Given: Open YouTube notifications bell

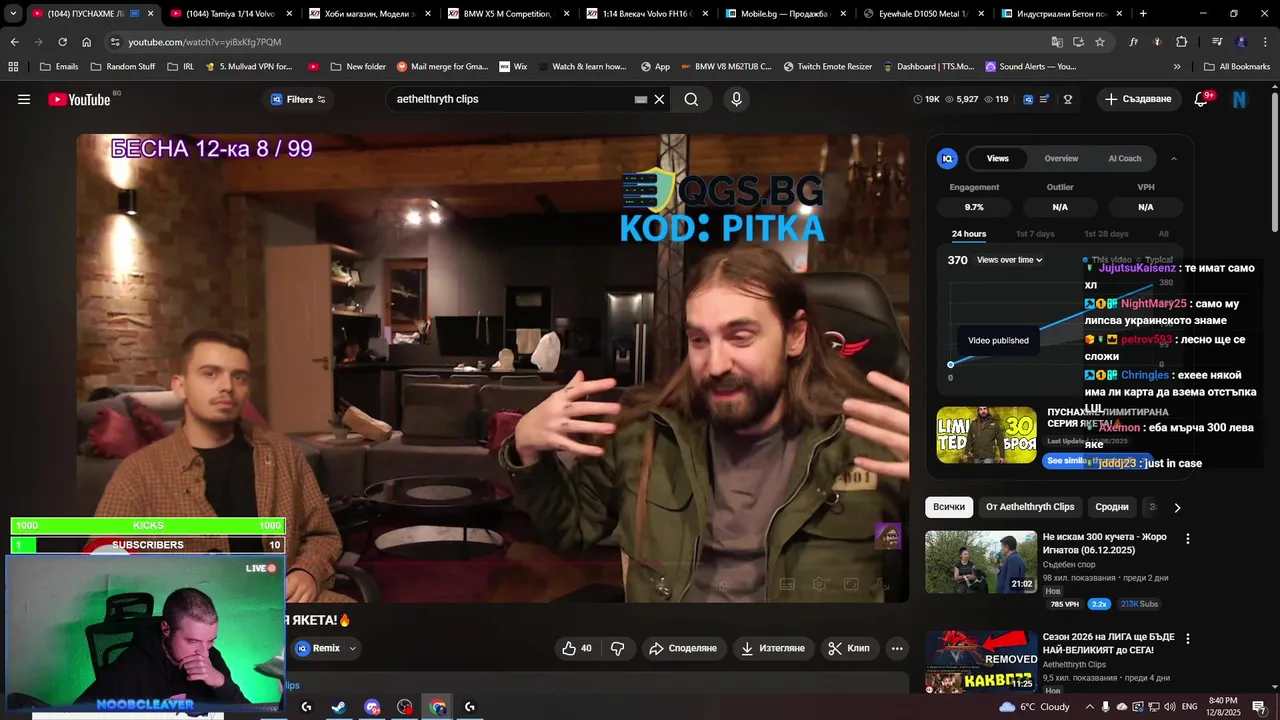Looking at the screenshot, I should (1203, 99).
